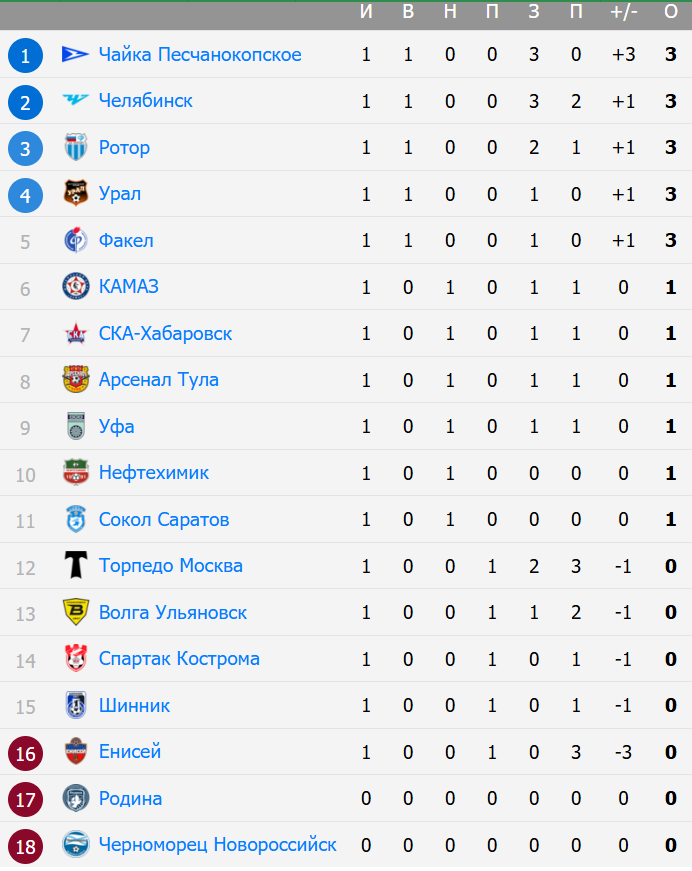The height and width of the screenshot is (871, 692).
Task: Open the Уфа team page link
Action: click(117, 427)
